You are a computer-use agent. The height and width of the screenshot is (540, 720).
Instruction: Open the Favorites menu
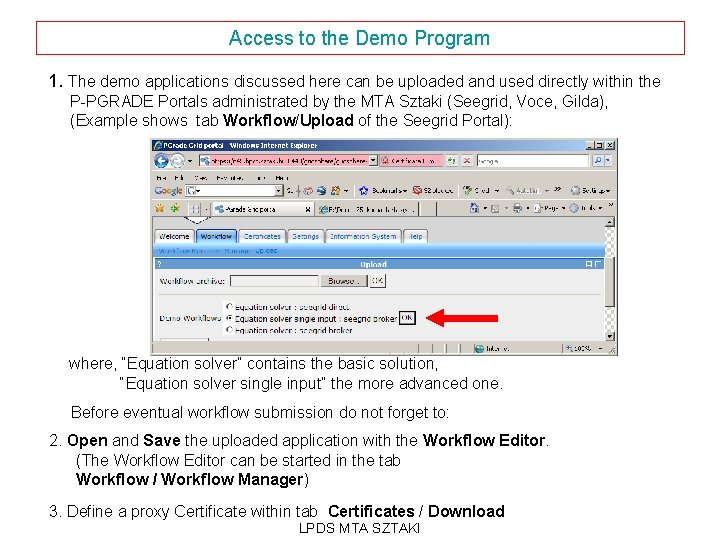(229, 178)
